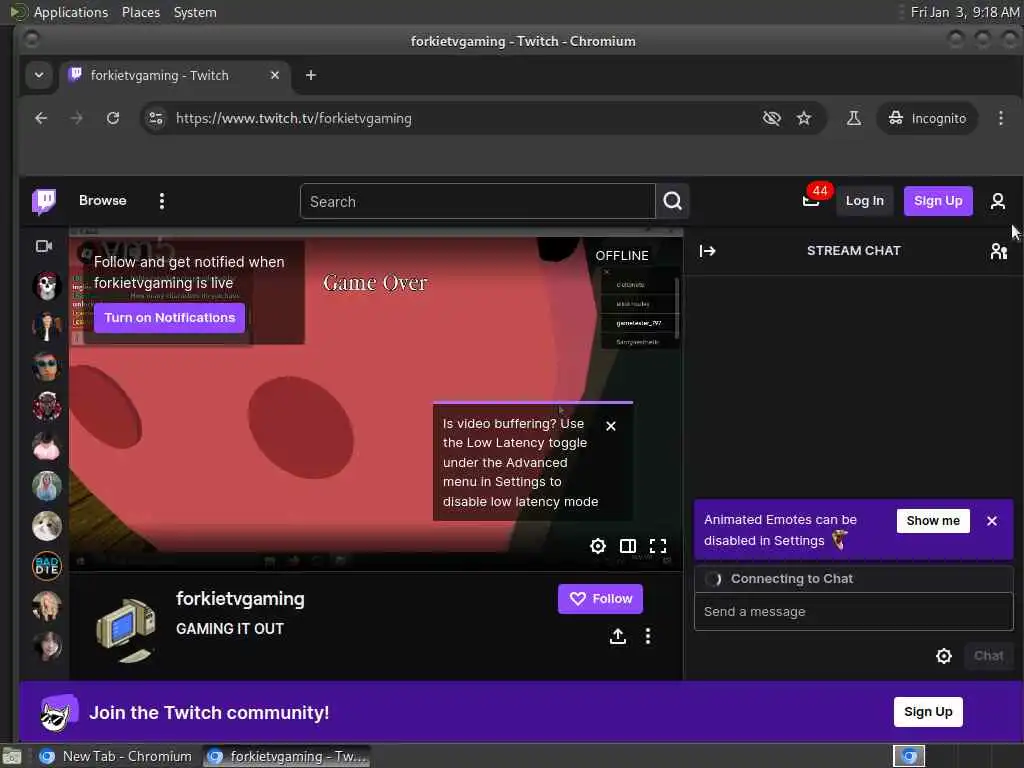
Task: Click Turn on Notifications button
Action: [169, 318]
